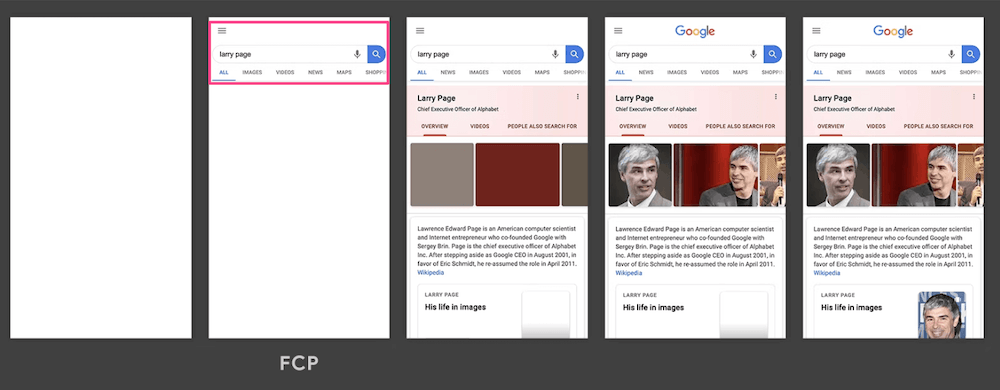Screen dimensions: 1000x390
Task: Follow Wikipedia link in color-block placeholder frame
Action: pyautogui.click(x=430, y=273)
